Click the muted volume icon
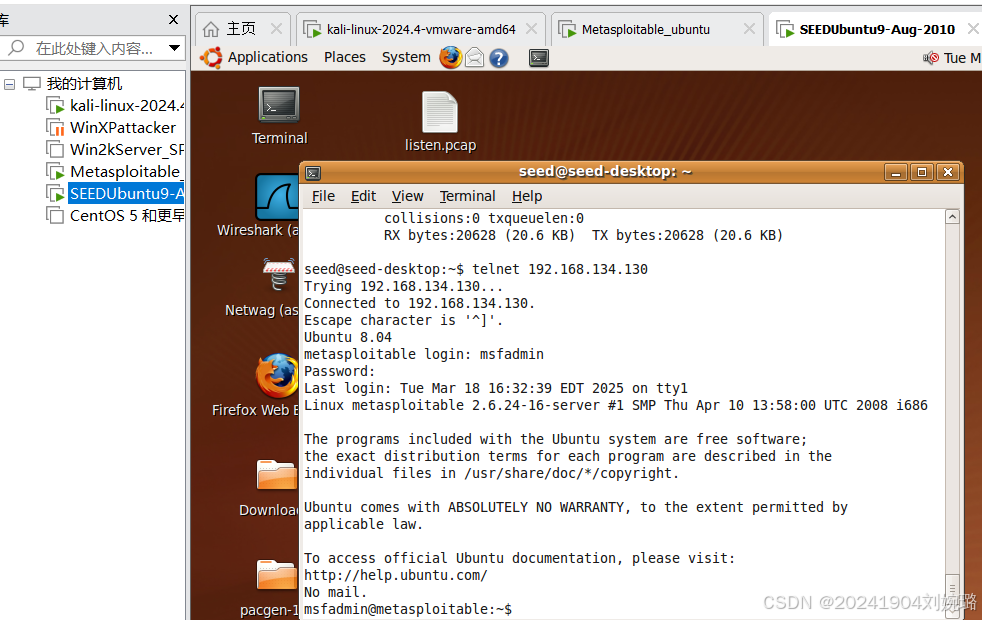 coord(931,58)
